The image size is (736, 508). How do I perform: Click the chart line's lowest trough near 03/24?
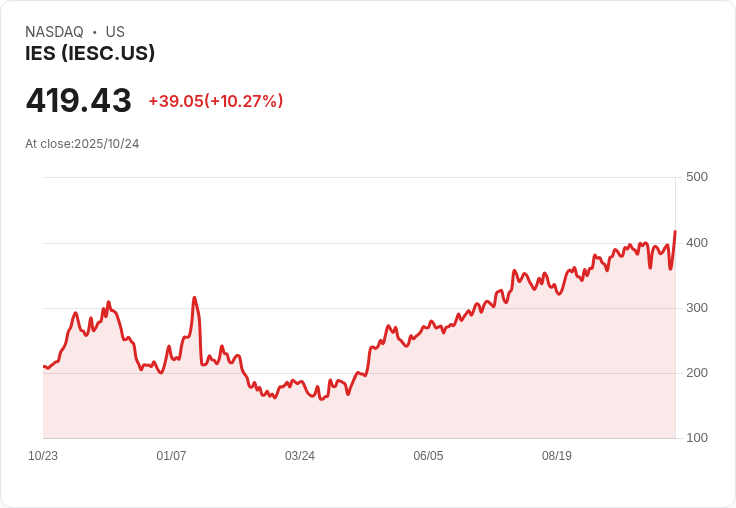coord(321,399)
